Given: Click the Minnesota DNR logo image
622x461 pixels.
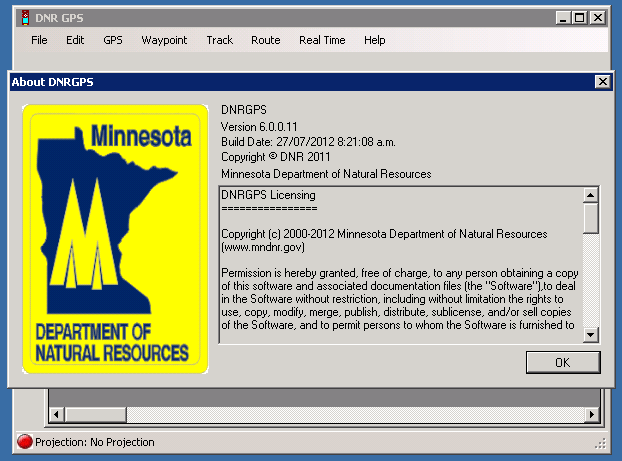Looking at the screenshot, I should [115, 239].
